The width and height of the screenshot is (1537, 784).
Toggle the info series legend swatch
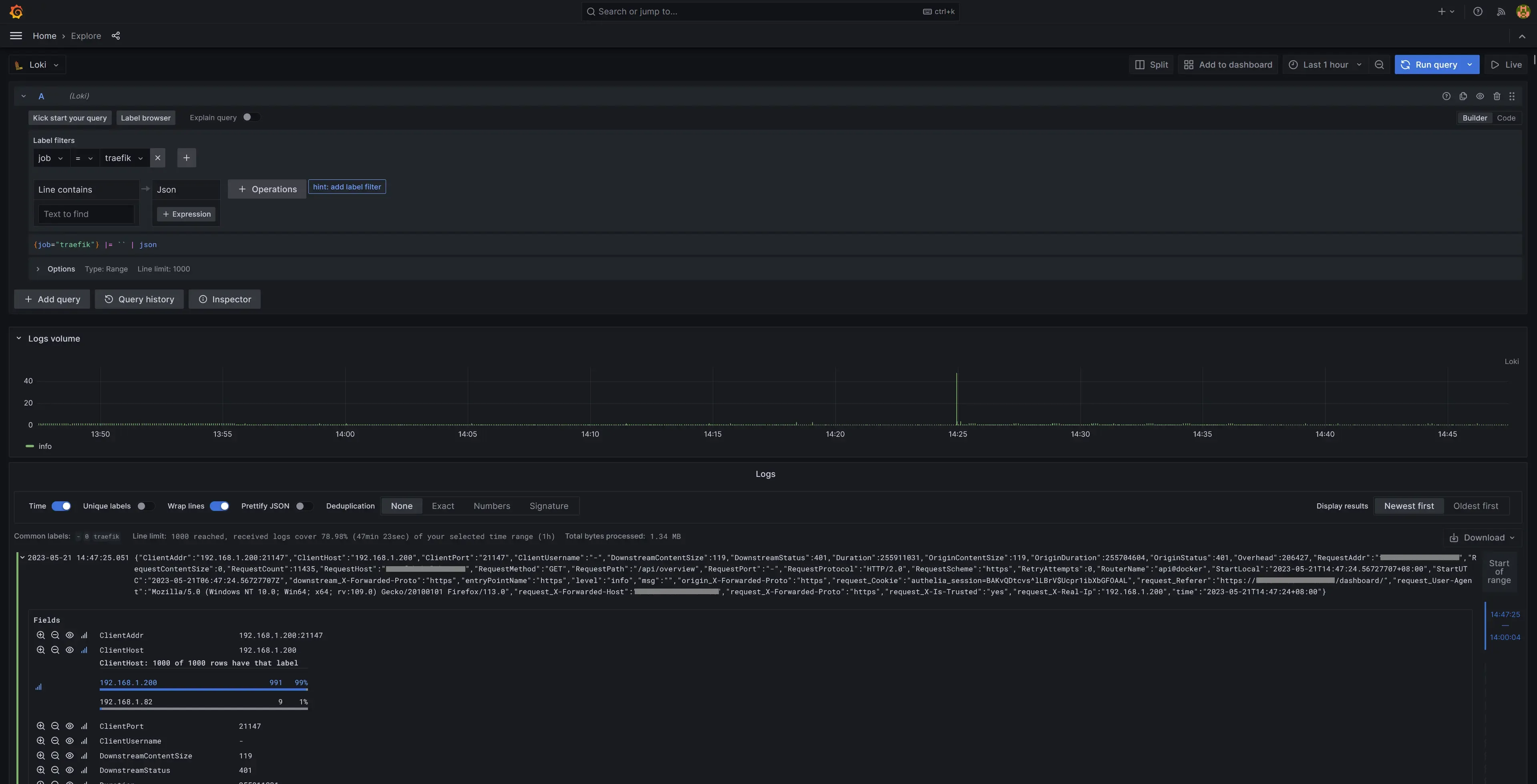tap(30, 446)
